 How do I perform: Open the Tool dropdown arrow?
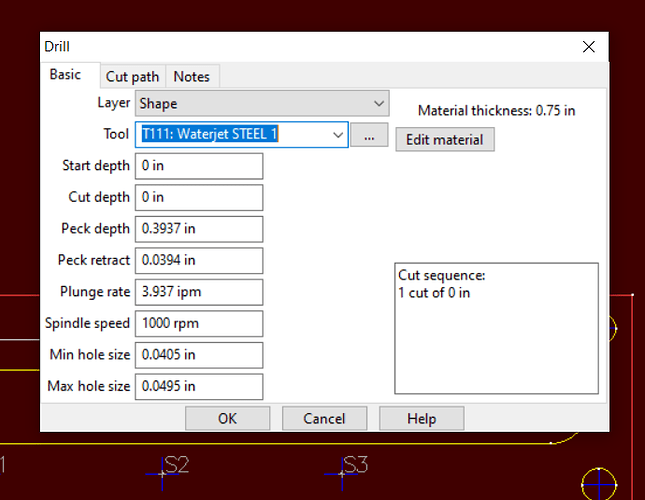[337, 135]
